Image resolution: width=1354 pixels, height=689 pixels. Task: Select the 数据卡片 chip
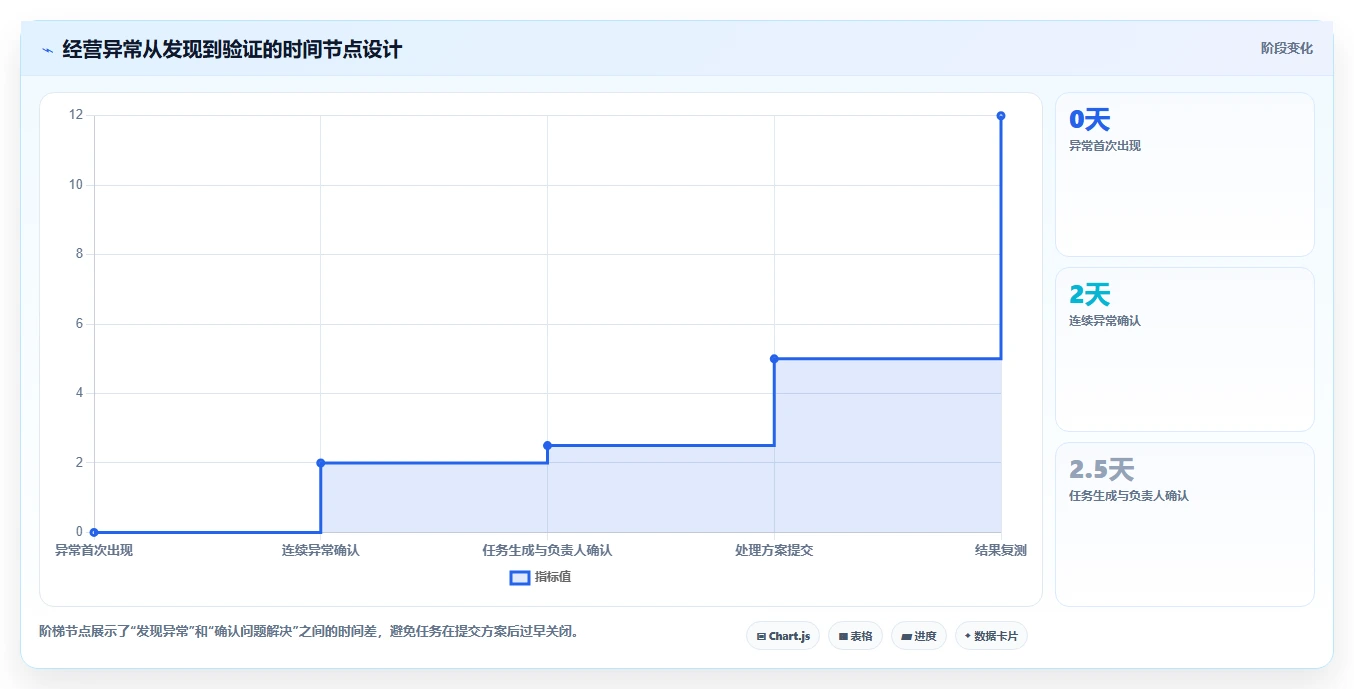click(991, 636)
